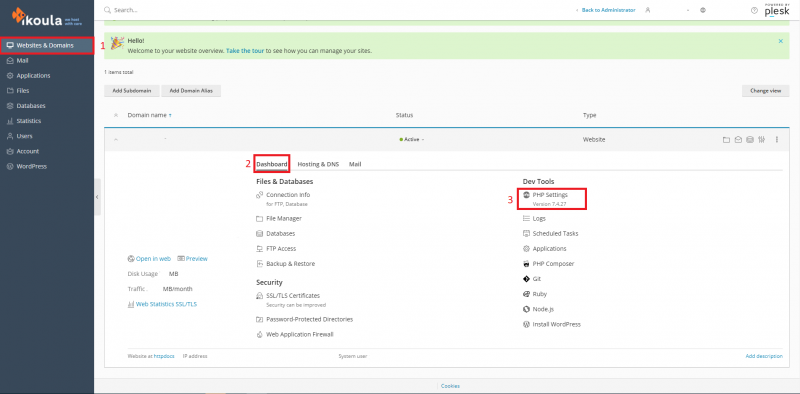Switch to the Hosting & DNS tab

point(318,164)
